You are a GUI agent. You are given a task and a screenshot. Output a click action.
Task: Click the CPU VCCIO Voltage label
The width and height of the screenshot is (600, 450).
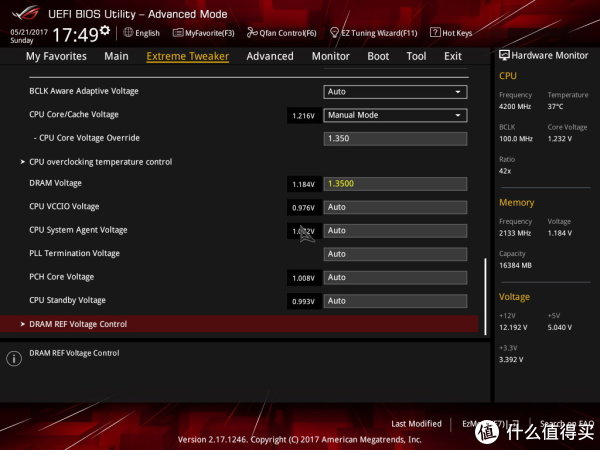coord(64,207)
